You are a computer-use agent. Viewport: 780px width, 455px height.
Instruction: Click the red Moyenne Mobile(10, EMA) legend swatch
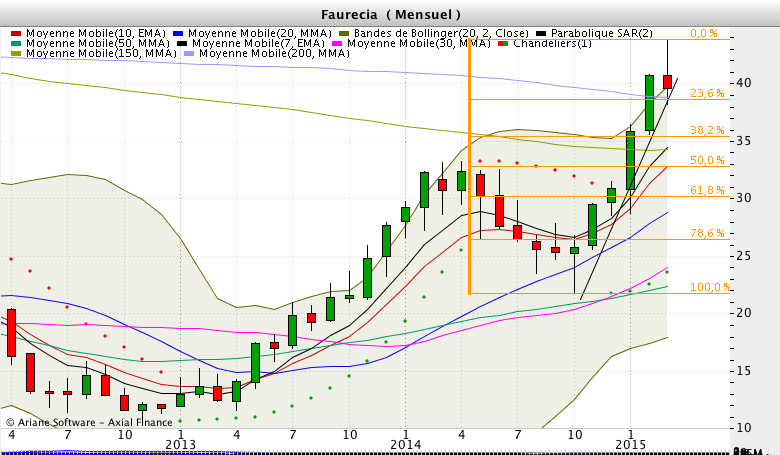(16, 33)
